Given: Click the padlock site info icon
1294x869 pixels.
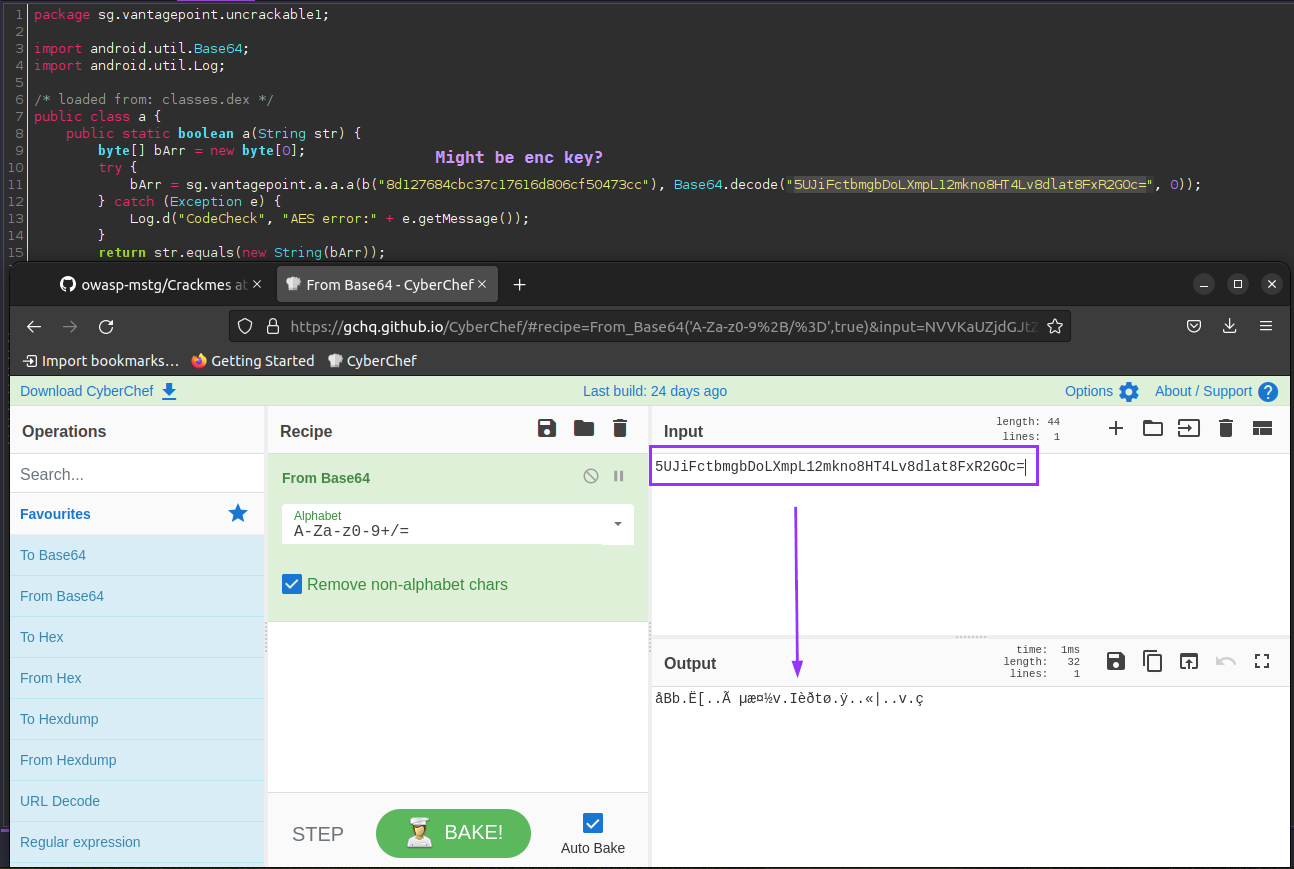Looking at the screenshot, I should click(x=272, y=327).
